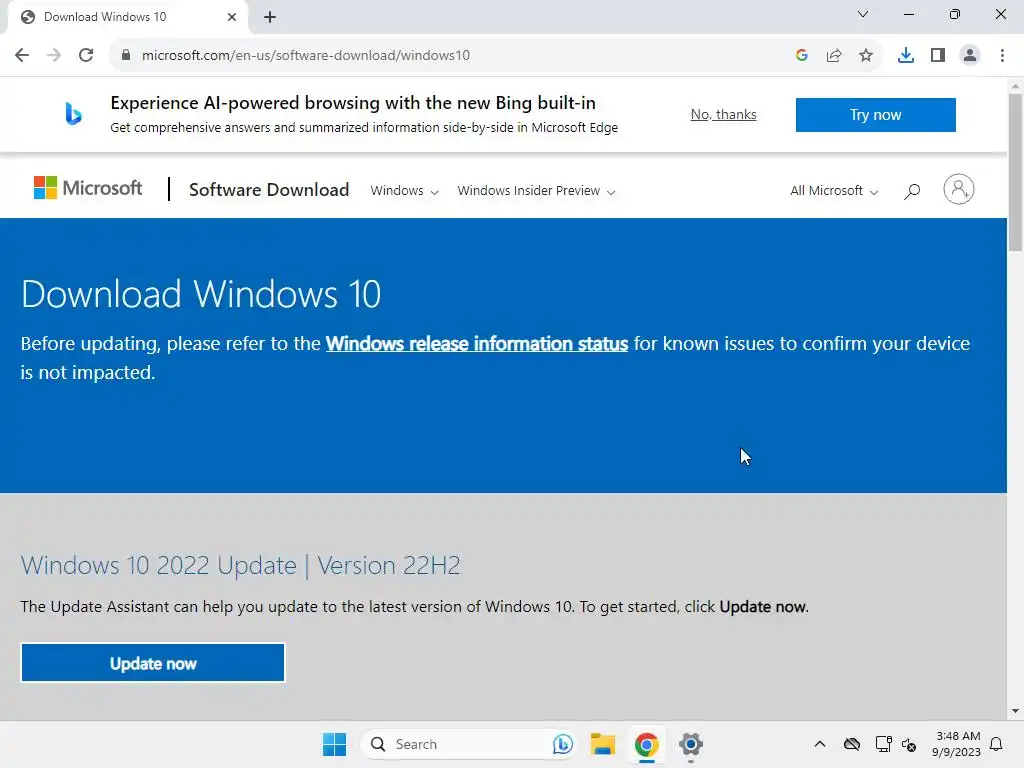Click the taskbar Search box

pyautogui.click(x=469, y=744)
